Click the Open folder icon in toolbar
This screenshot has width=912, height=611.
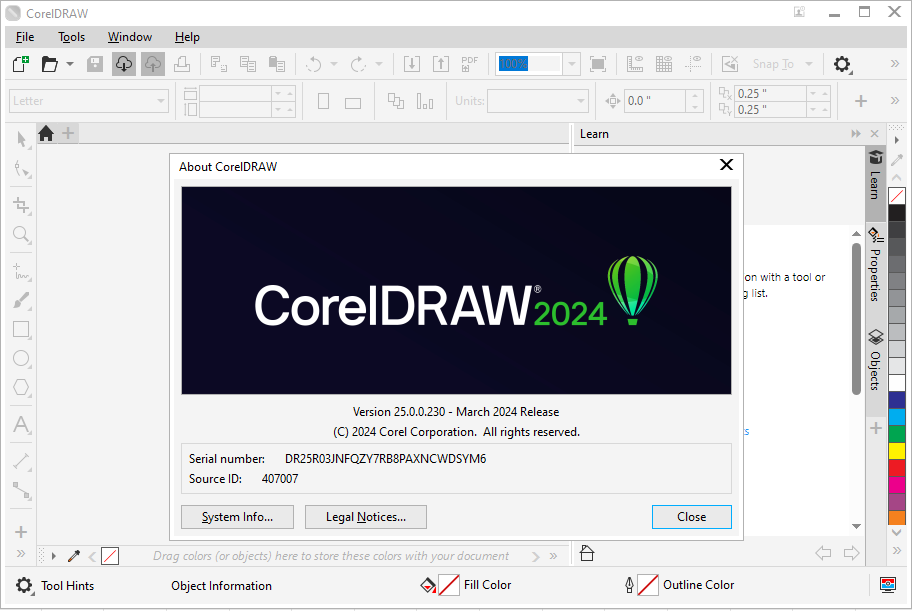49,64
